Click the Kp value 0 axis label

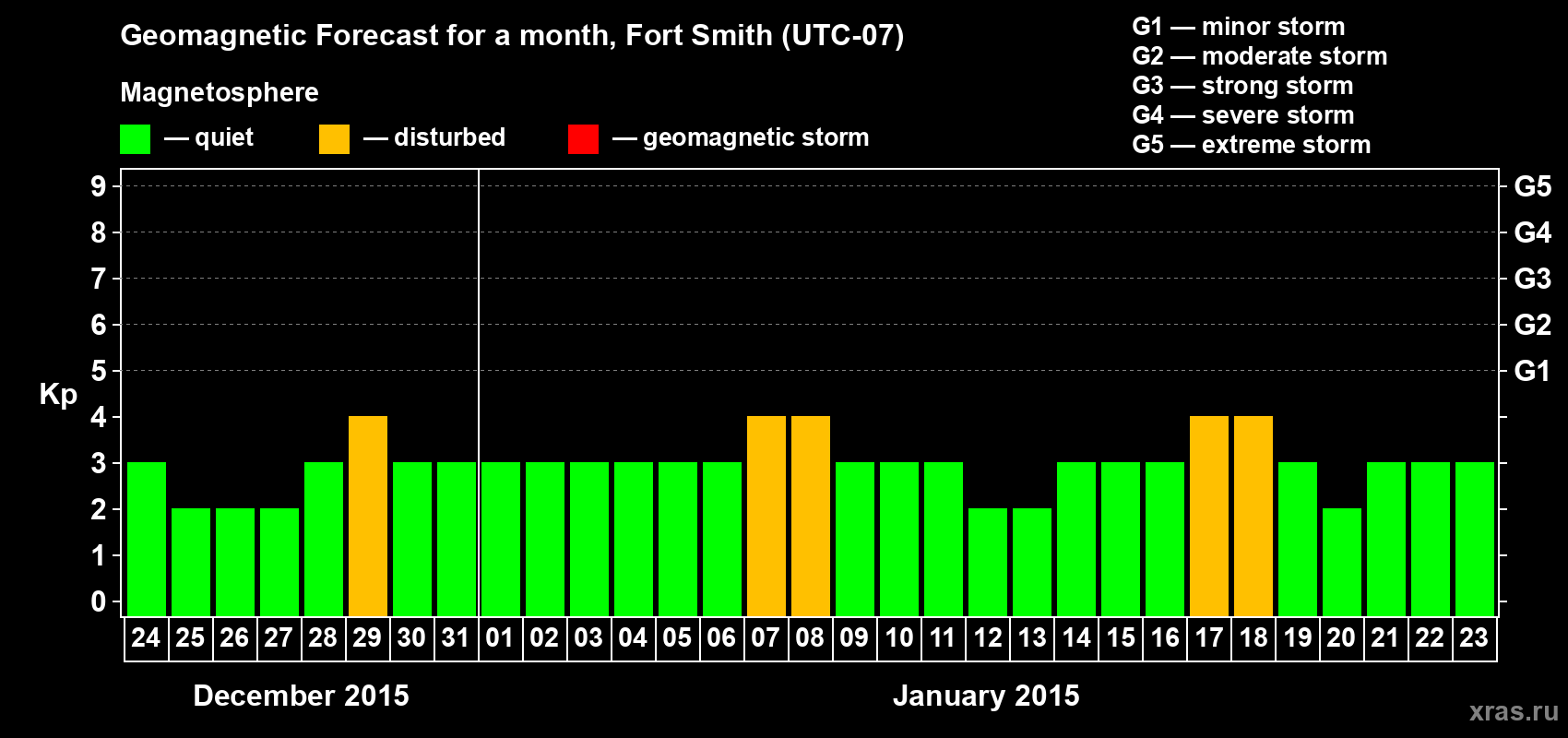click(x=99, y=601)
